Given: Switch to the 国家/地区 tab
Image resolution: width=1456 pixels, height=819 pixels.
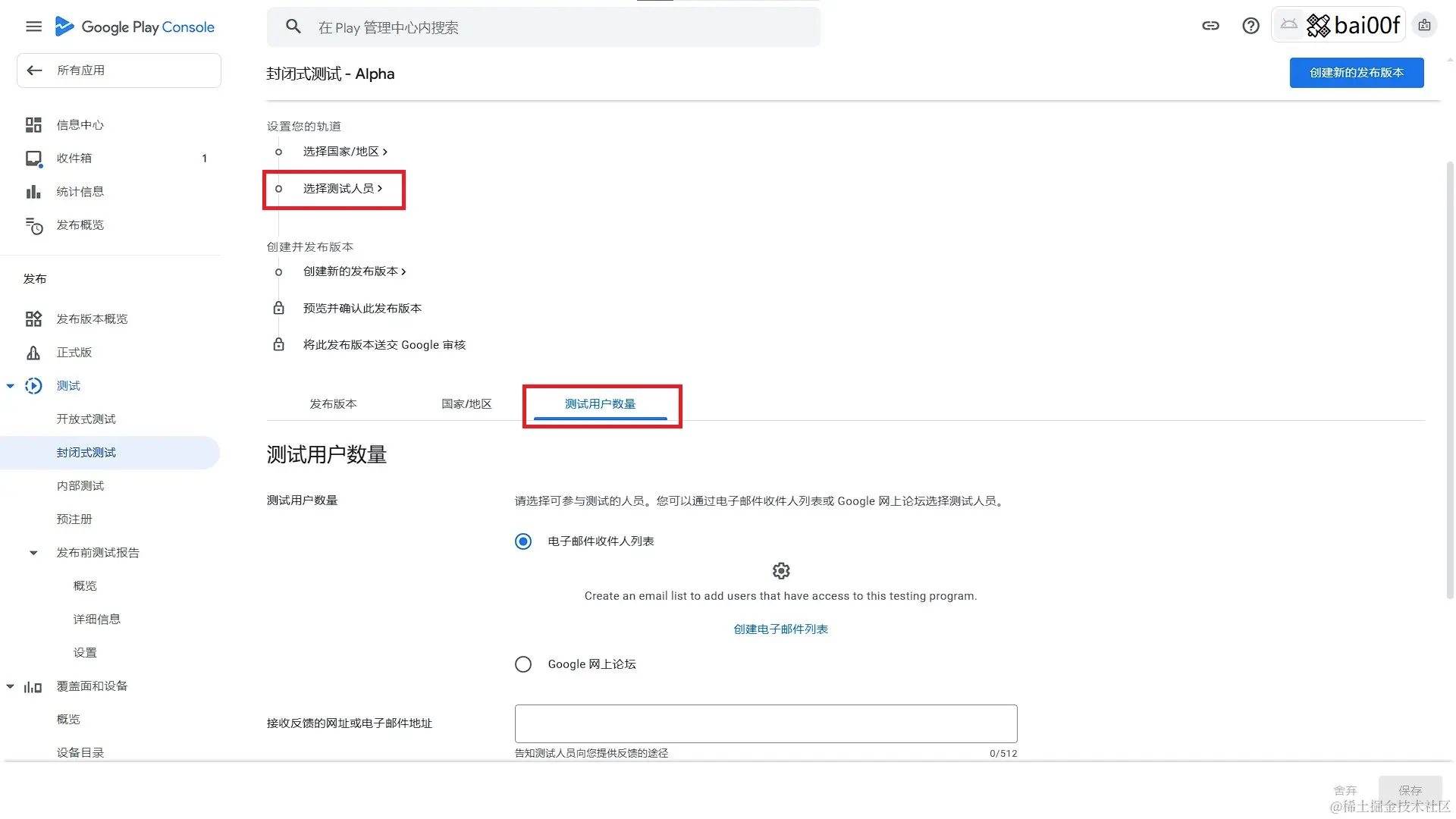Looking at the screenshot, I should pos(466,404).
